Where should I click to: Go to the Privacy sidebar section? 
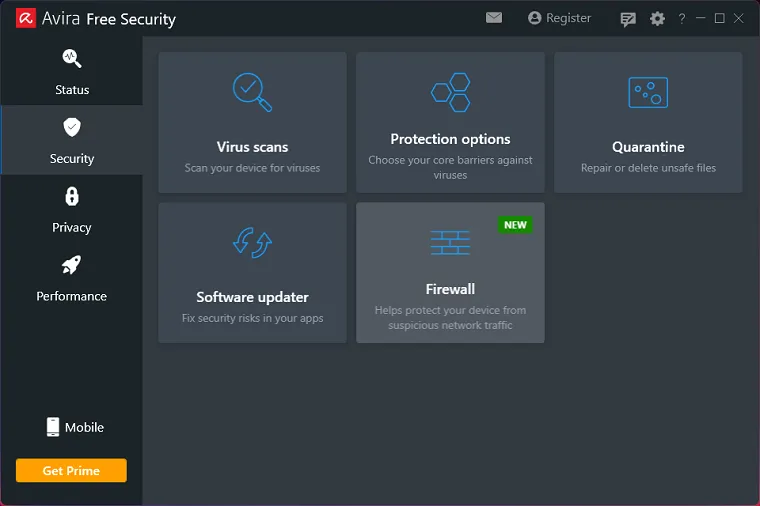tap(72, 209)
